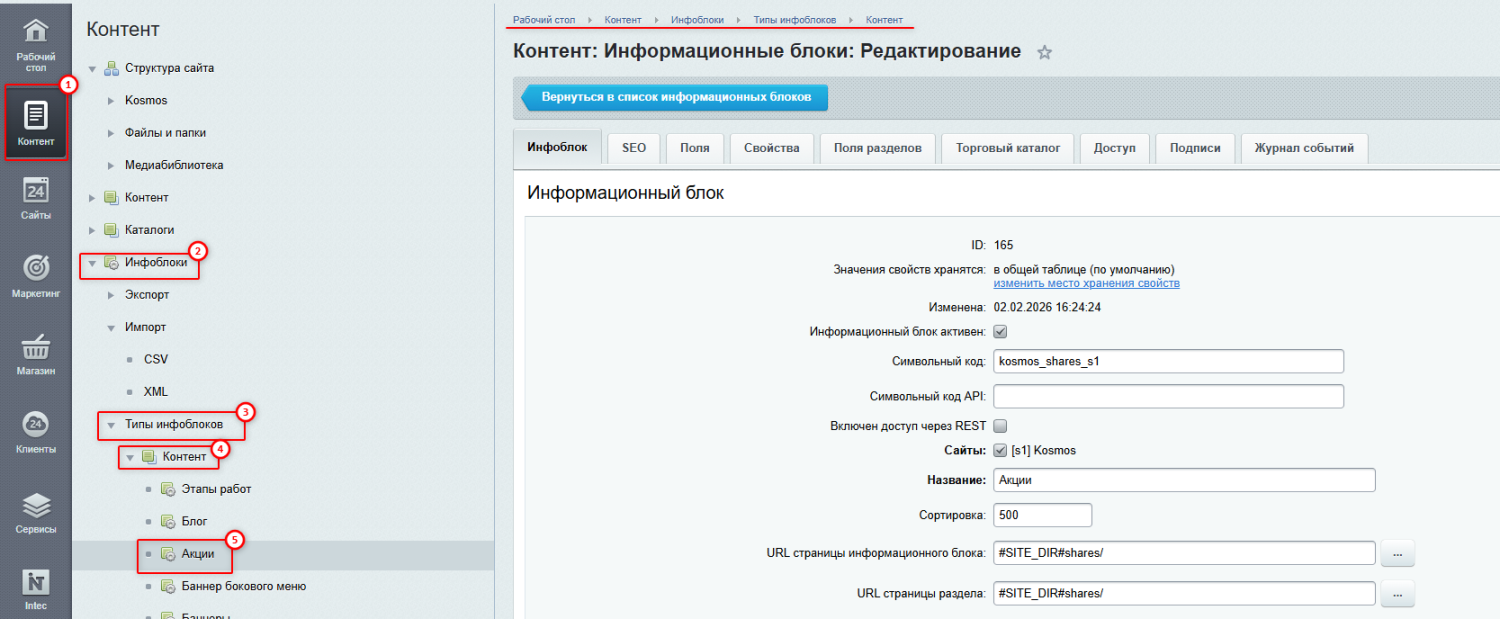Viewport: 1500px width, 619px height.
Task: Open the Маркетинг target icon
Action: 36,268
